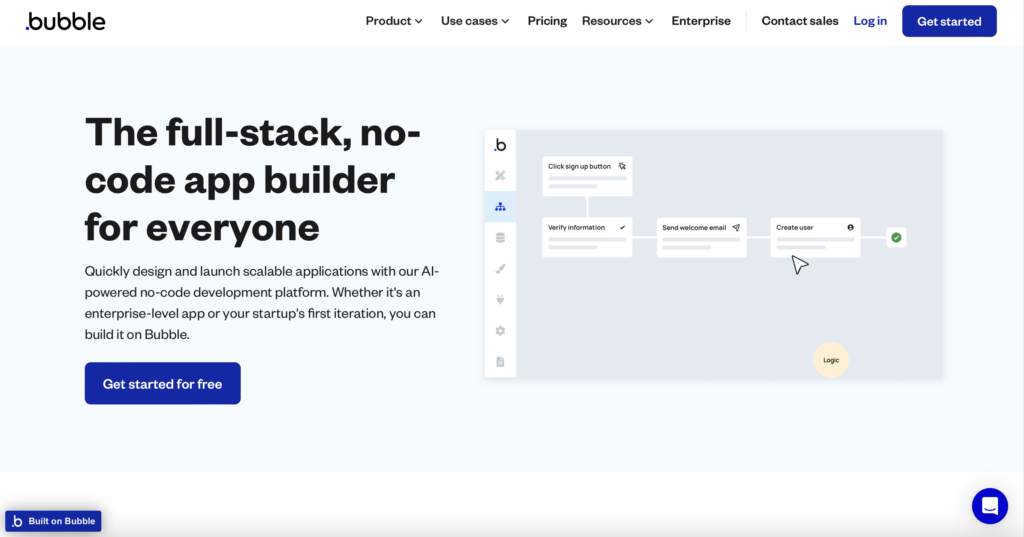Open the Pricing page
This screenshot has width=1024, height=537.
547,21
